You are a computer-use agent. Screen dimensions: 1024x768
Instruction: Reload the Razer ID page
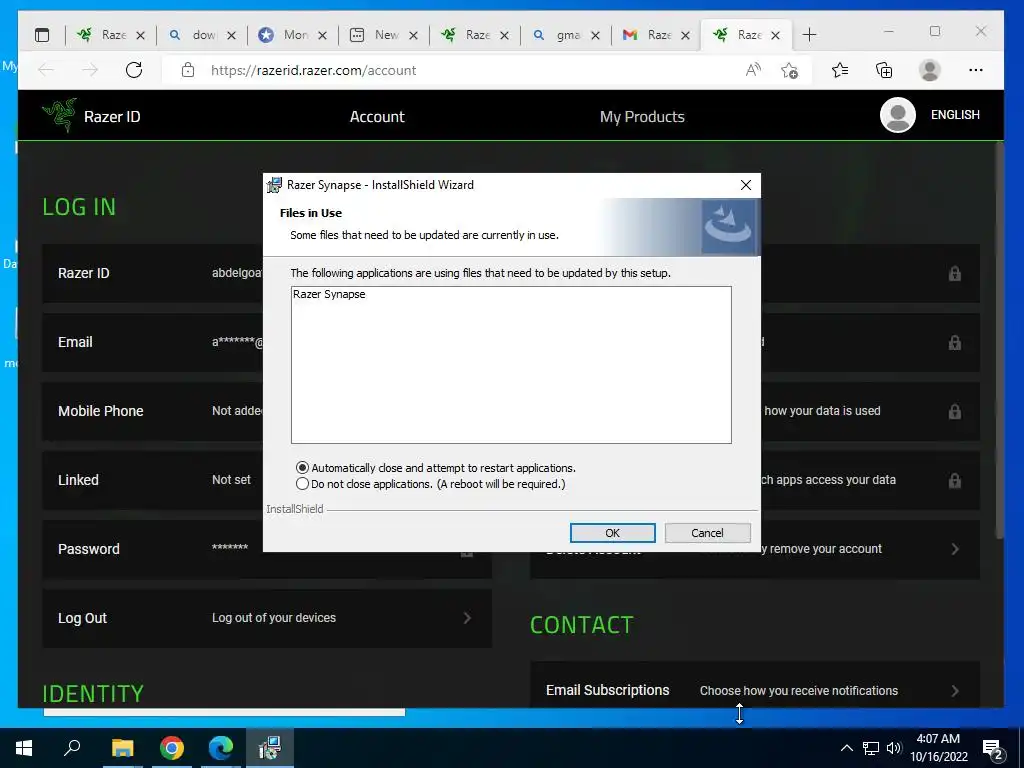pos(134,70)
